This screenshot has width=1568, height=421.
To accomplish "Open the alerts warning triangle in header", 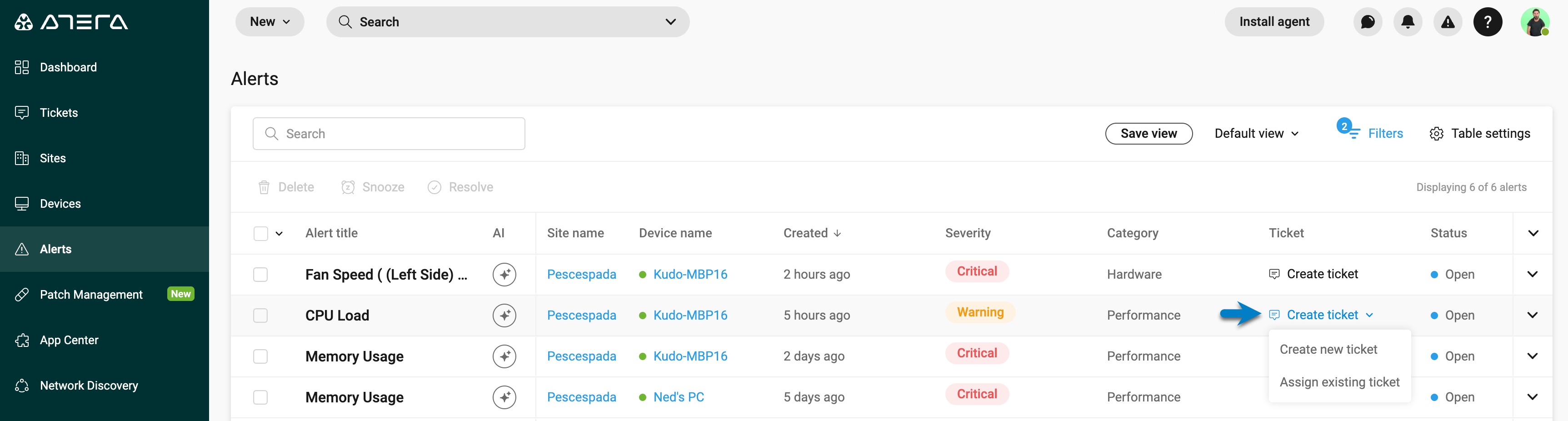I will coord(1448,22).
